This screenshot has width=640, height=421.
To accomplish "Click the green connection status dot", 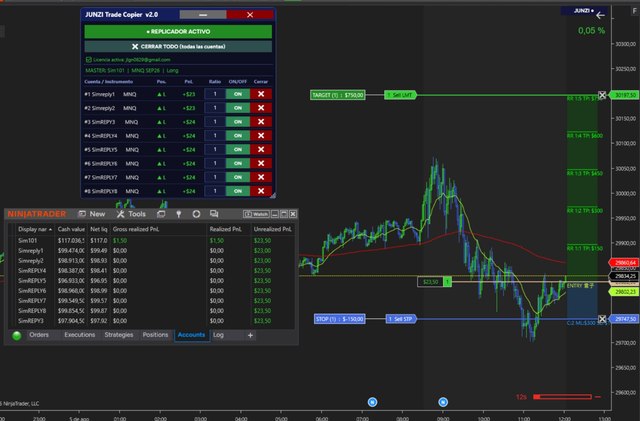I will tap(17, 336).
